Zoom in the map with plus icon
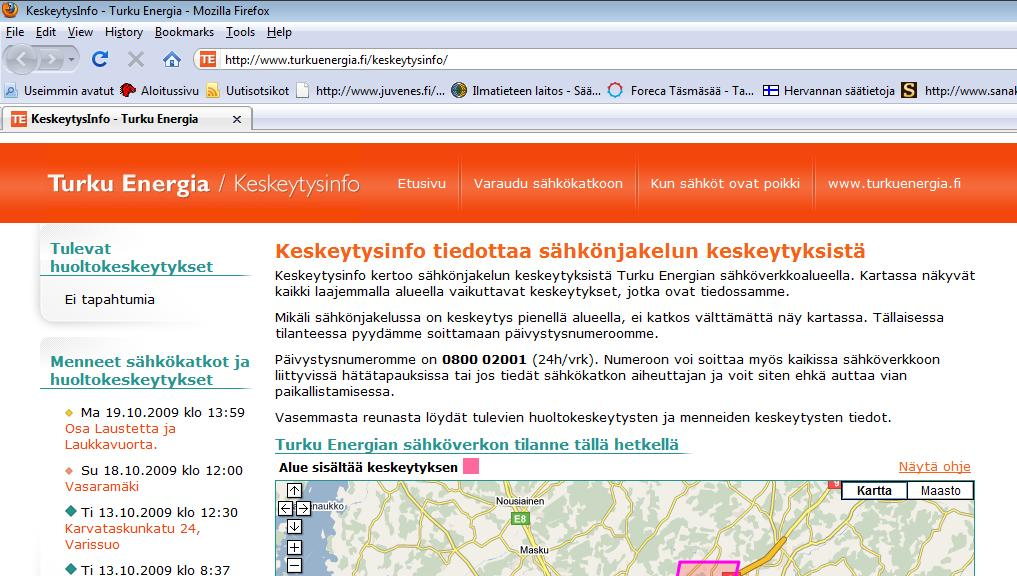Screen dimensions: 1017x576 coord(294,547)
